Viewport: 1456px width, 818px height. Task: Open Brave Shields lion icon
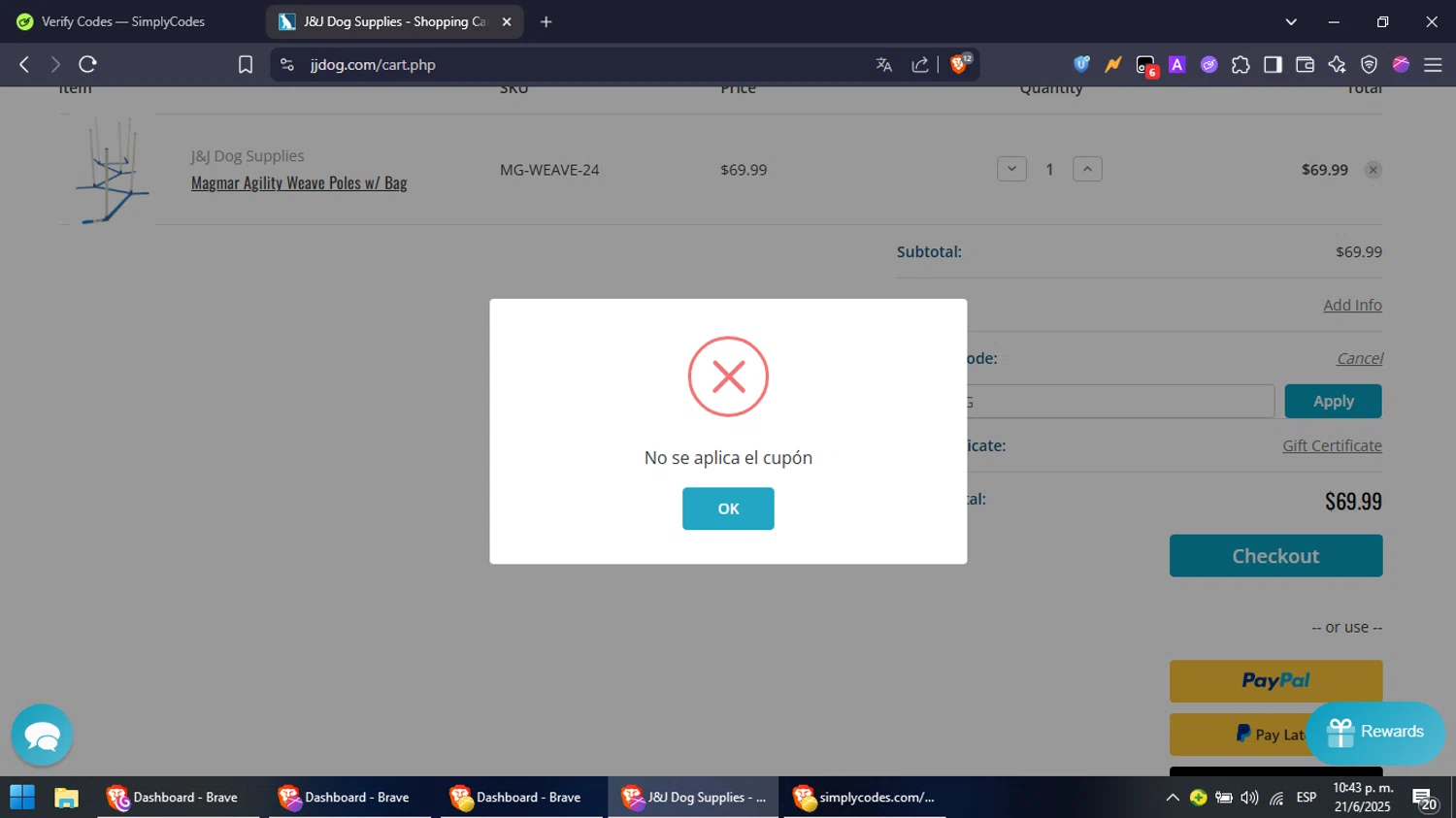[960, 64]
